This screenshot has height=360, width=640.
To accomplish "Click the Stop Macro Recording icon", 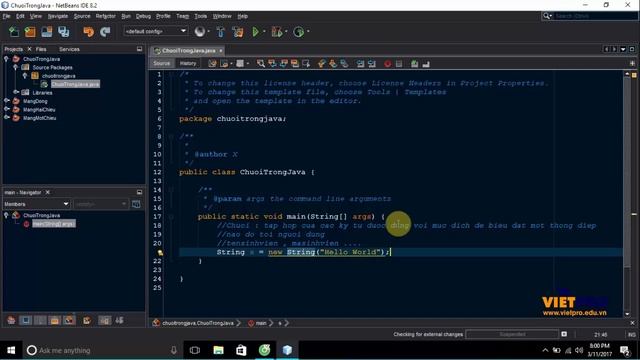I will (399, 64).
